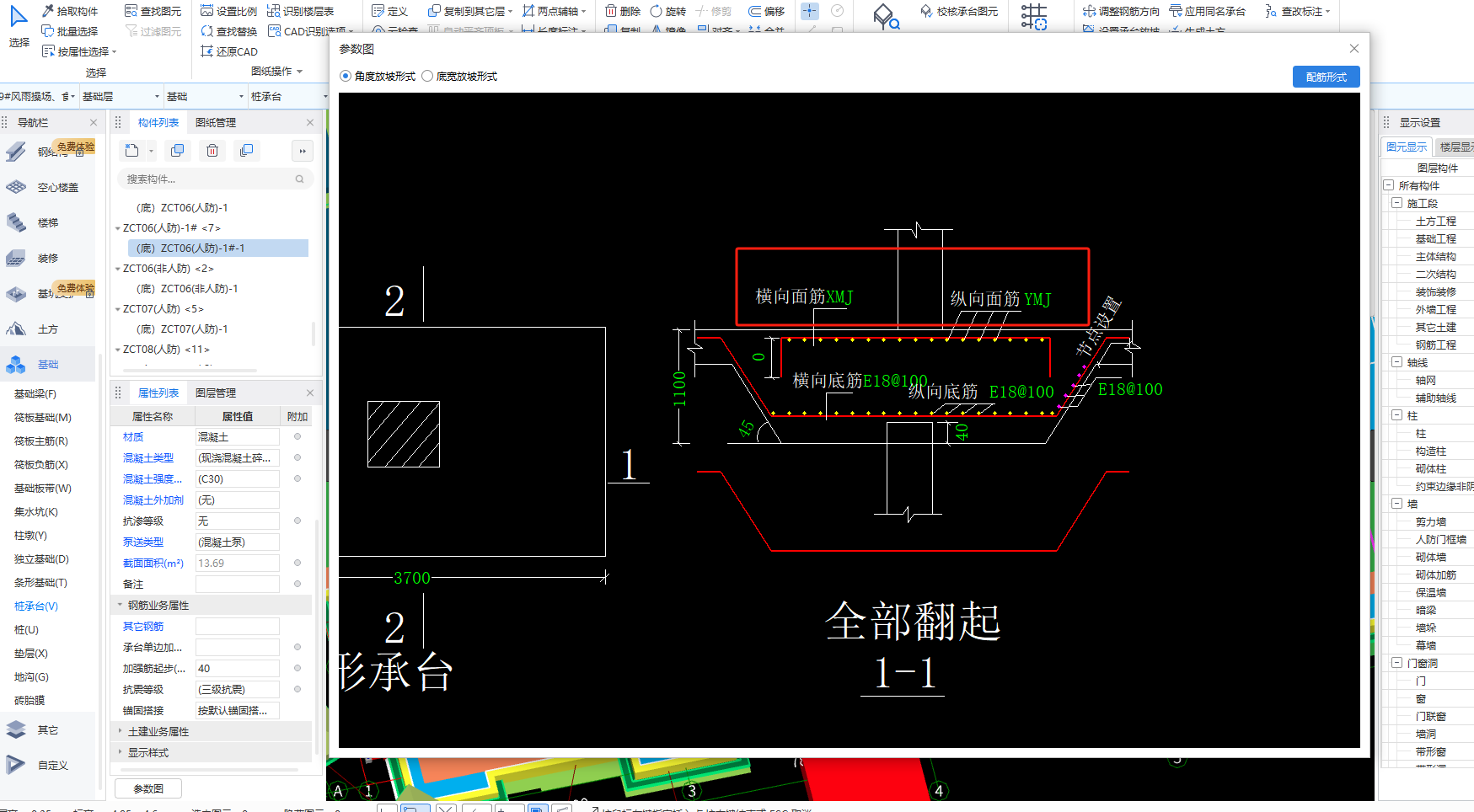Click the 泵送类型 property link

click(143, 542)
